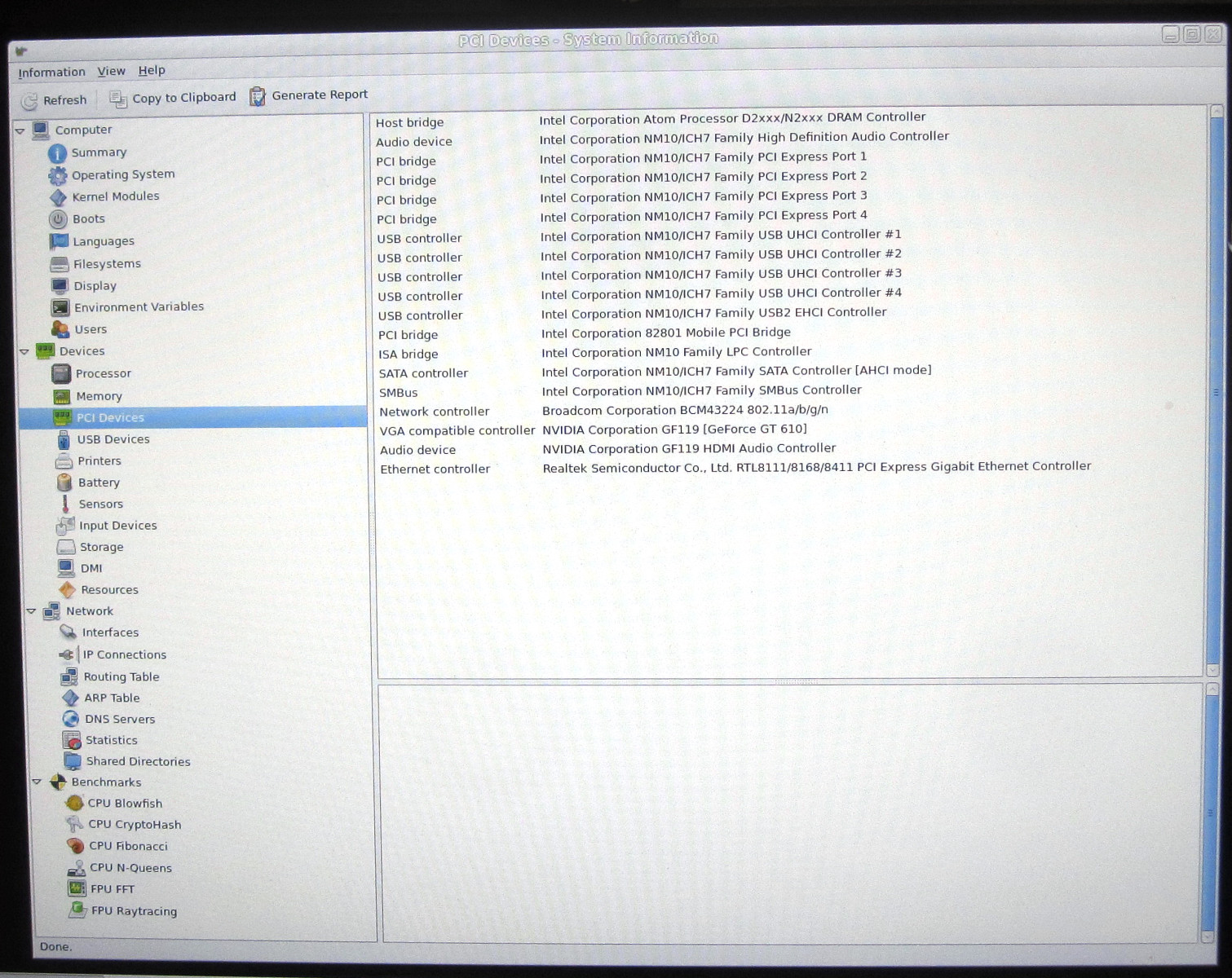The width and height of the screenshot is (1232, 978).
Task: Open the USB Devices icon
Action: (x=64, y=439)
